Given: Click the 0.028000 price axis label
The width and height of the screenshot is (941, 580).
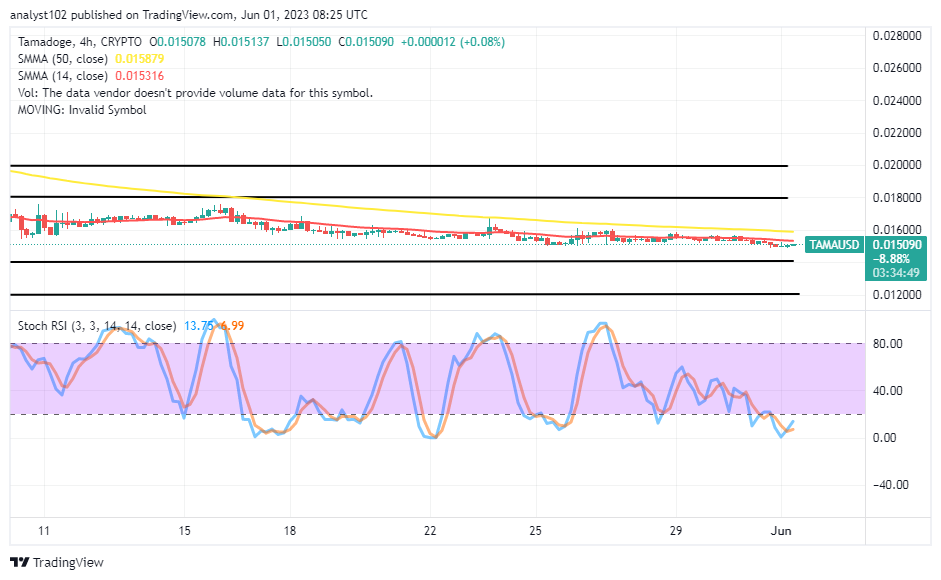Looking at the screenshot, I should (x=897, y=35).
